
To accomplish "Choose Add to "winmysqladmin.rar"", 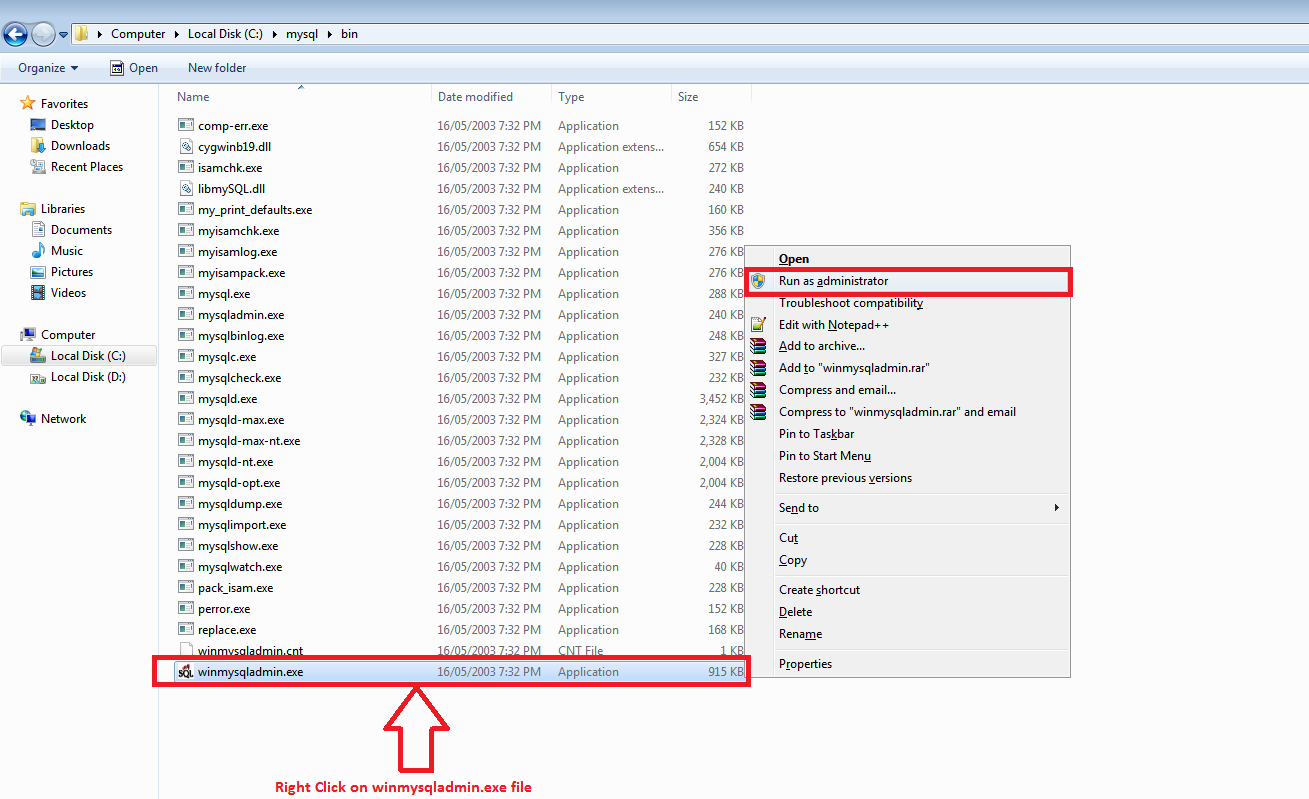I will tap(855, 368).
